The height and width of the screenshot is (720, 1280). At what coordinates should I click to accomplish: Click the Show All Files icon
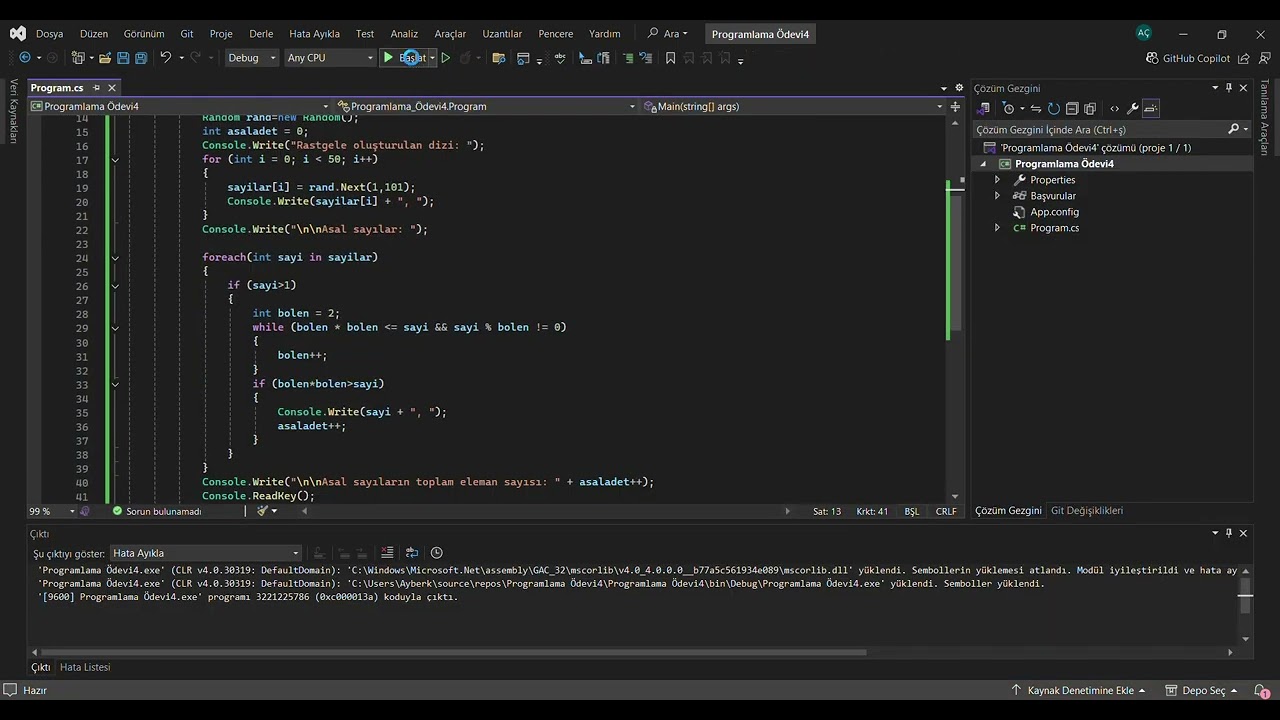tap(1090, 108)
